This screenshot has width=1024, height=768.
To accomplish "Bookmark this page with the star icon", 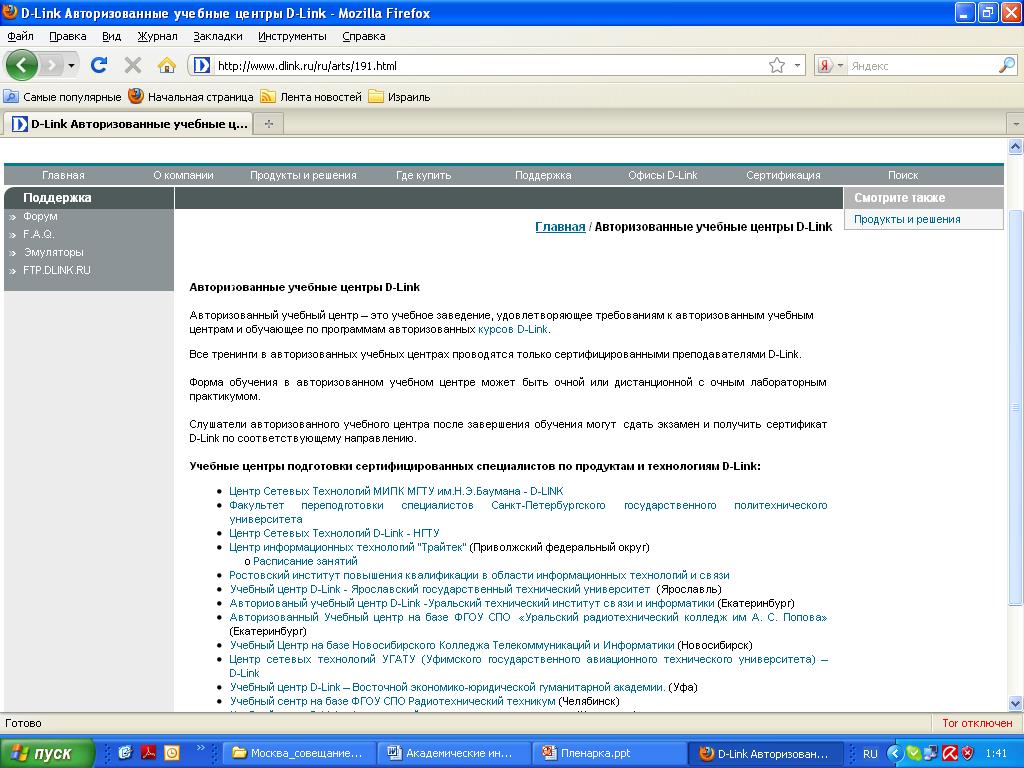I will click(776, 65).
